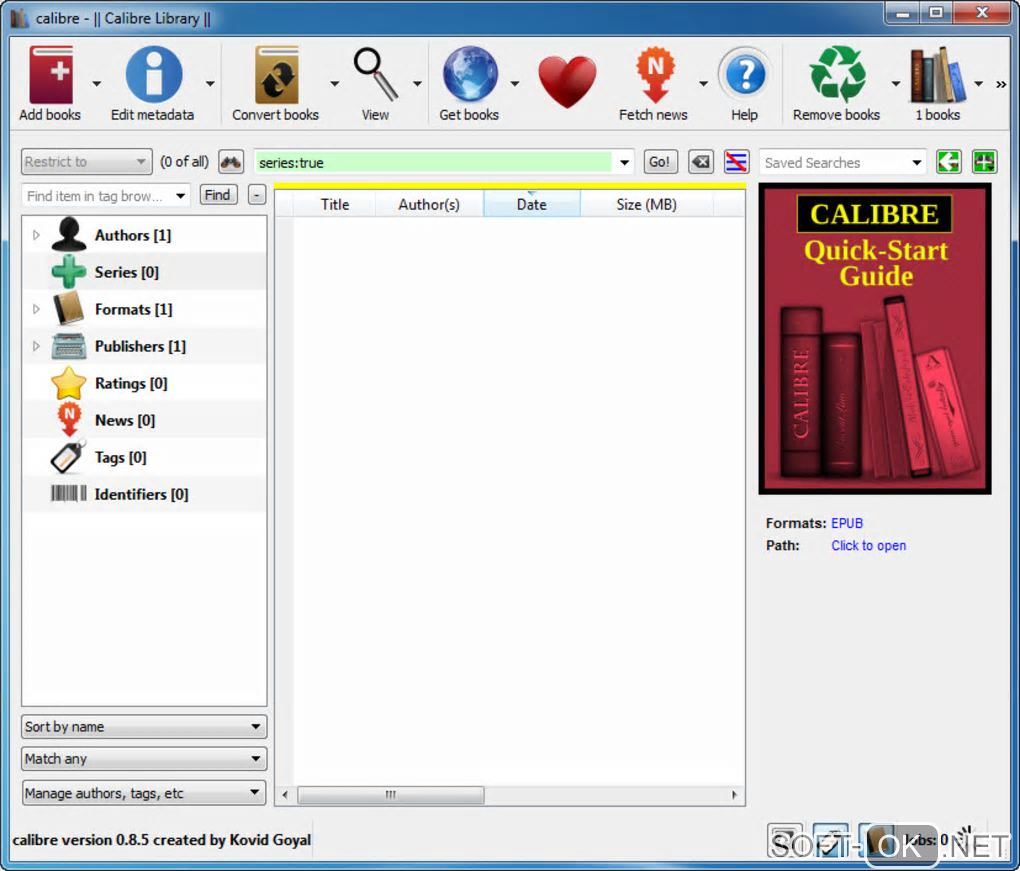Click the red heart donate icon
The height and width of the screenshot is (871, 1020).
(567, 81)
